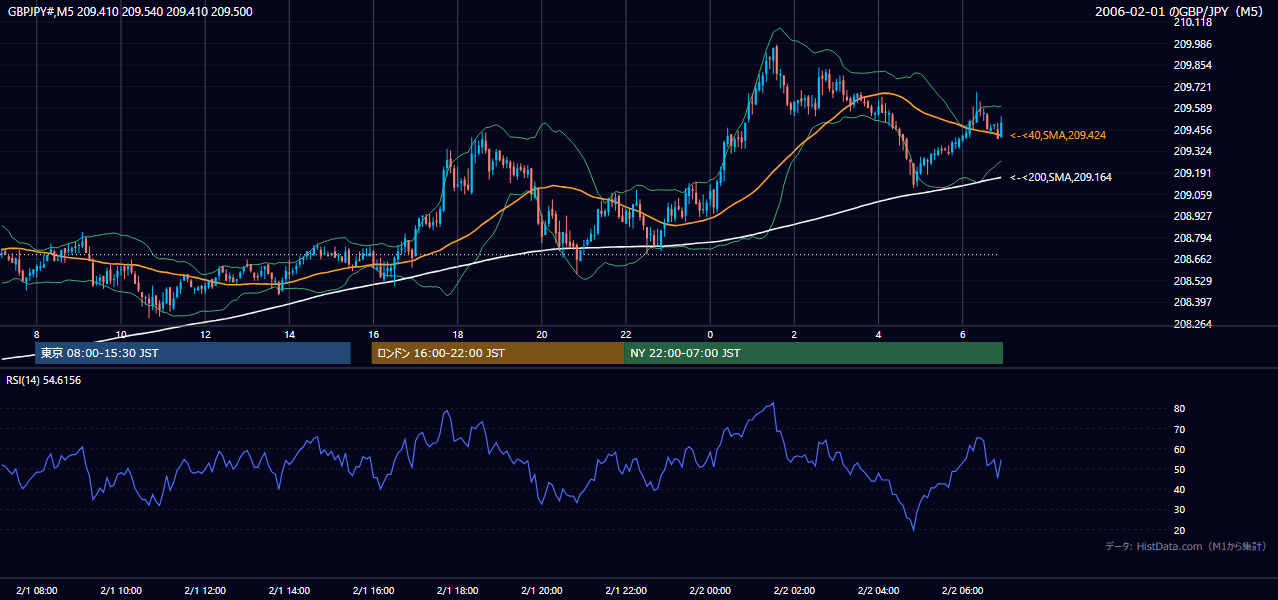Click the London 16:00-22:00 JST session bar
This screenshot has height=600, width=1278.
click(x=497, y=353)
